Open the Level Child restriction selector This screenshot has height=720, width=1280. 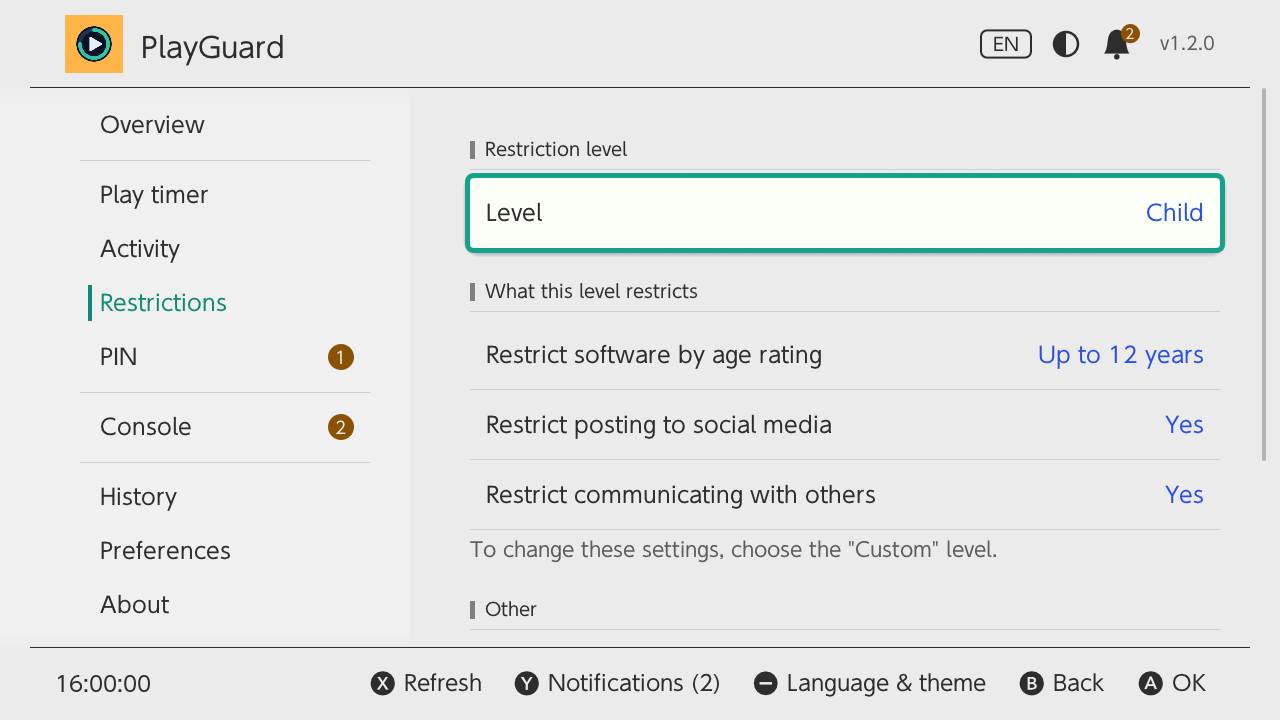coord(845,213)
